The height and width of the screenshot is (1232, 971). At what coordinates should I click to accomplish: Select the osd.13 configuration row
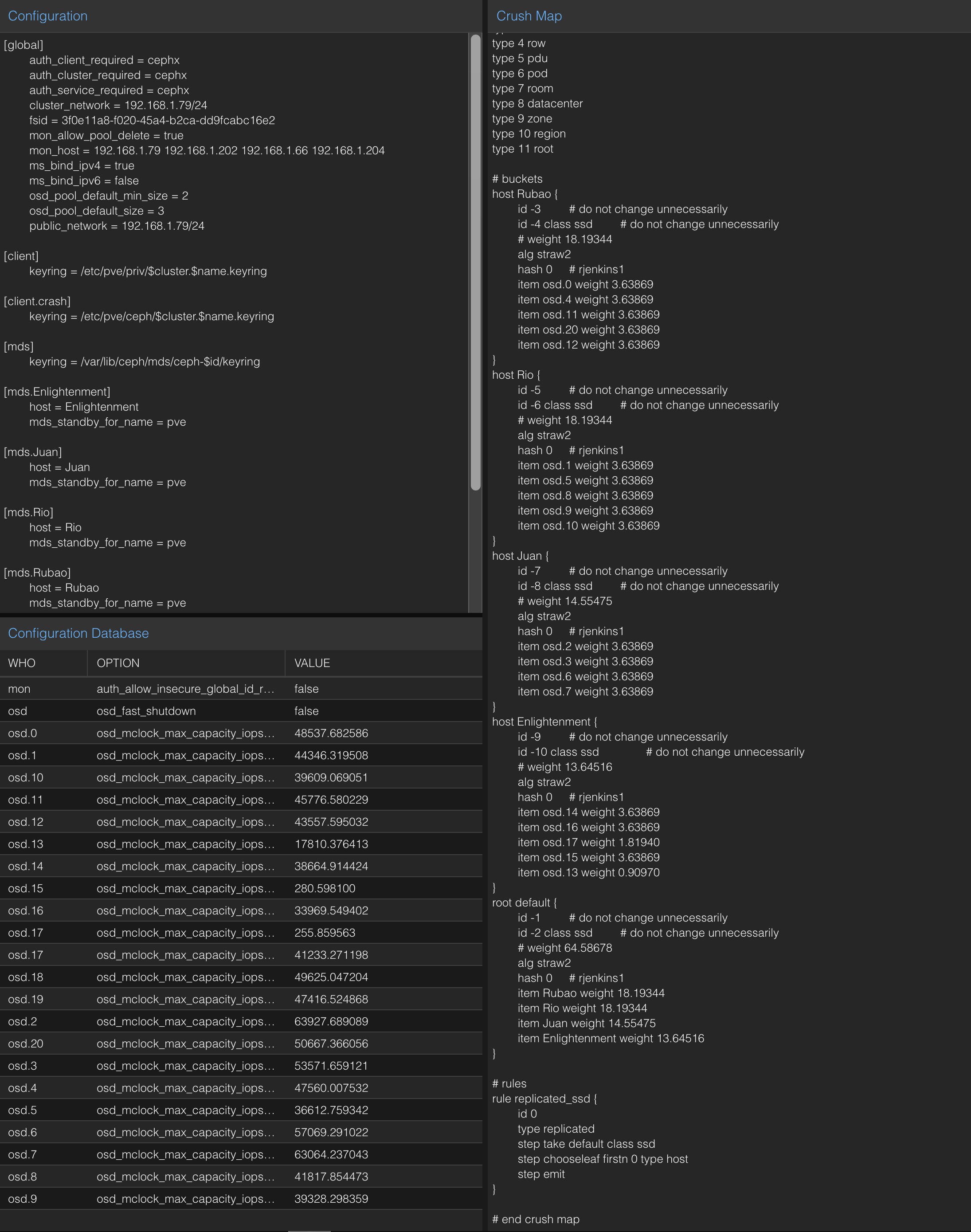pos(185,844)
